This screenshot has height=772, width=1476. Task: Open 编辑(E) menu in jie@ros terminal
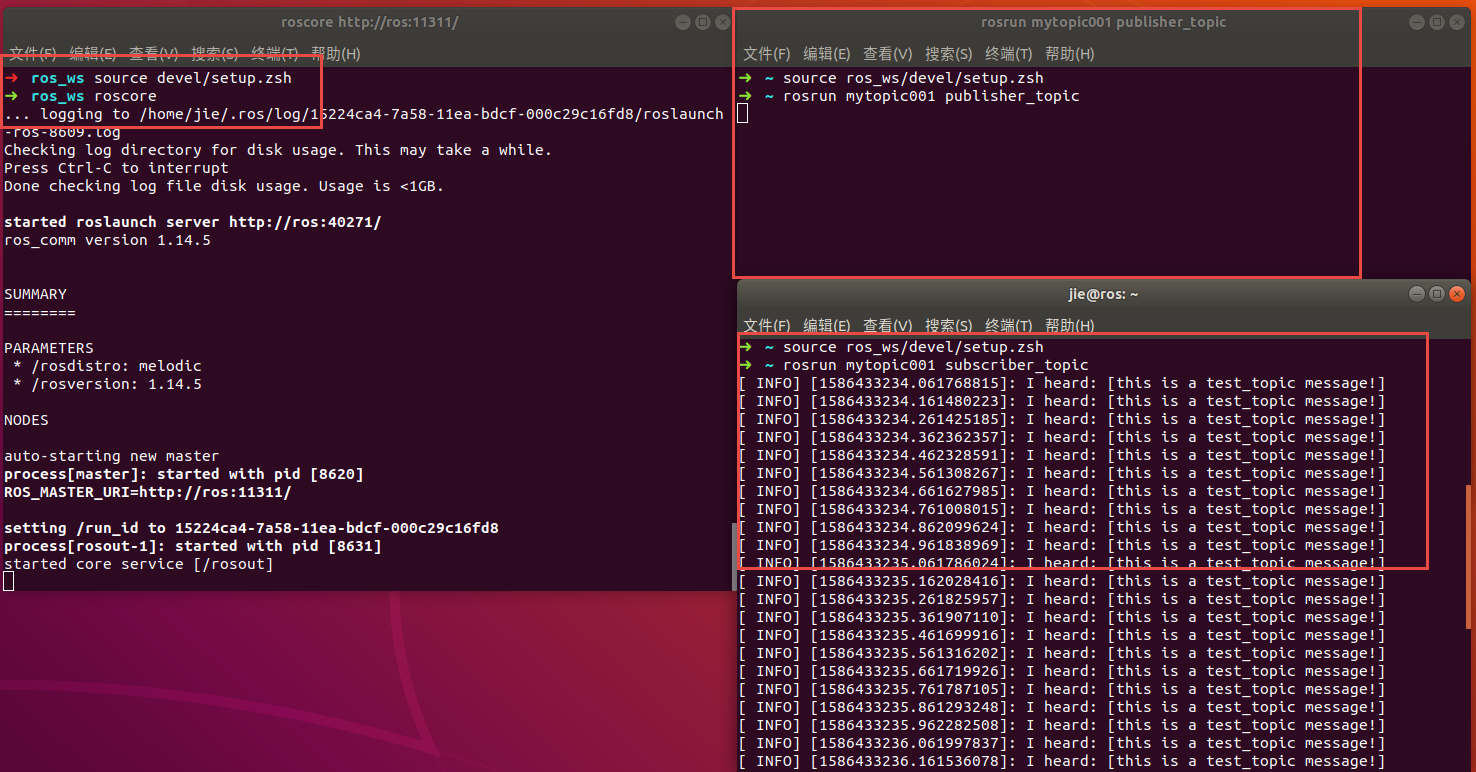tap(827, 325)
